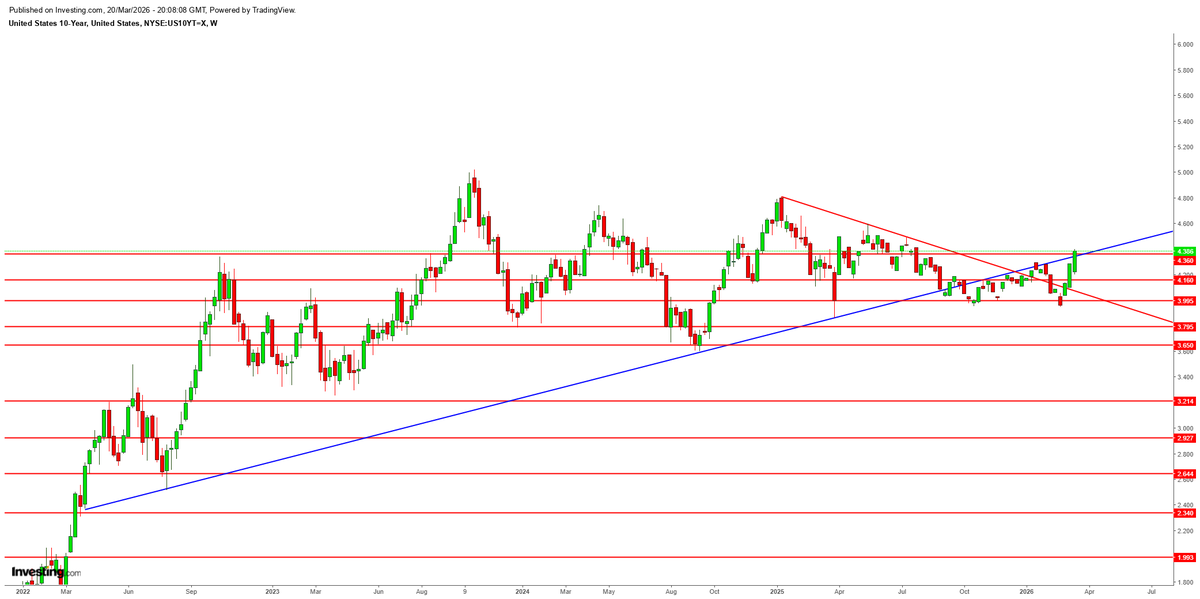Screen dimensions: 1200x599
Task: Click the 5.200 price axis value
Action: click(x=1185, y=147)
